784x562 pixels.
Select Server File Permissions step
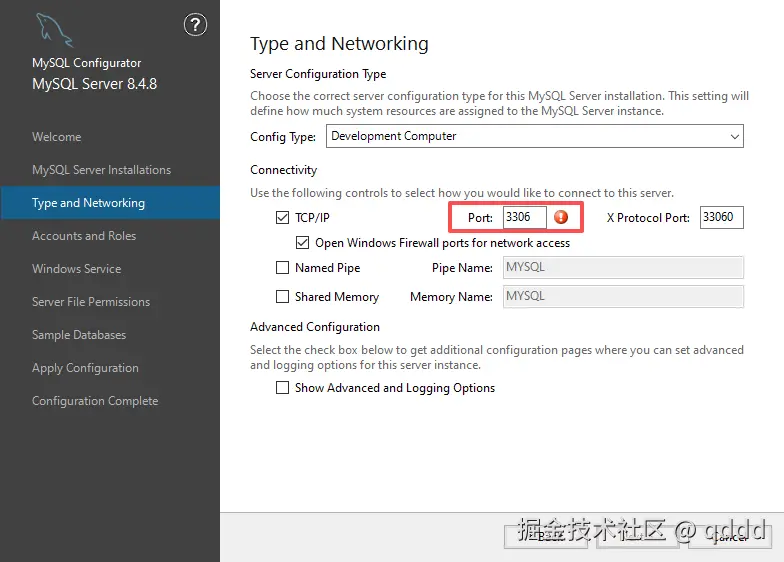[x=91, y=302]
